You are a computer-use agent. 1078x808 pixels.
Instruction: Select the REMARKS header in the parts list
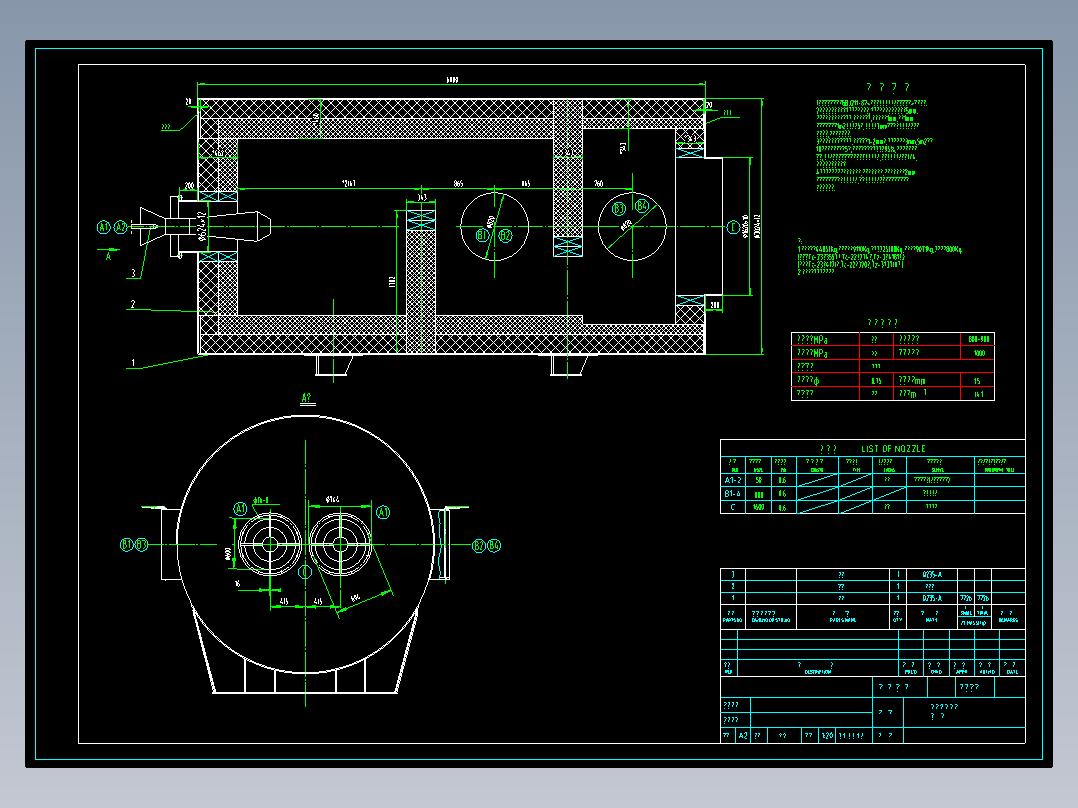pyautogui.click(x=1009, y=620)
